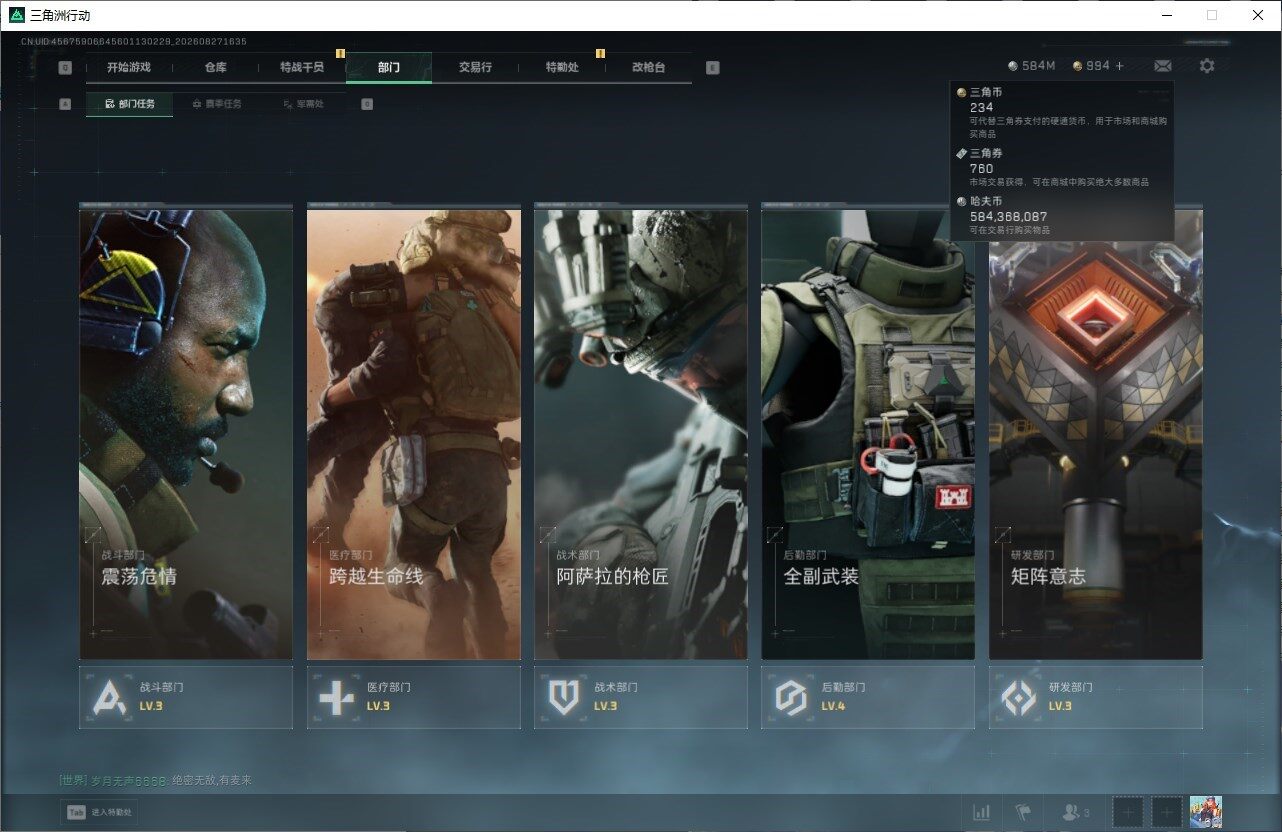Open the 矩阵意志 R&D mission card
This screenshot has width=1282, height=832.
pyautogui.click(x=1096, y=432)
